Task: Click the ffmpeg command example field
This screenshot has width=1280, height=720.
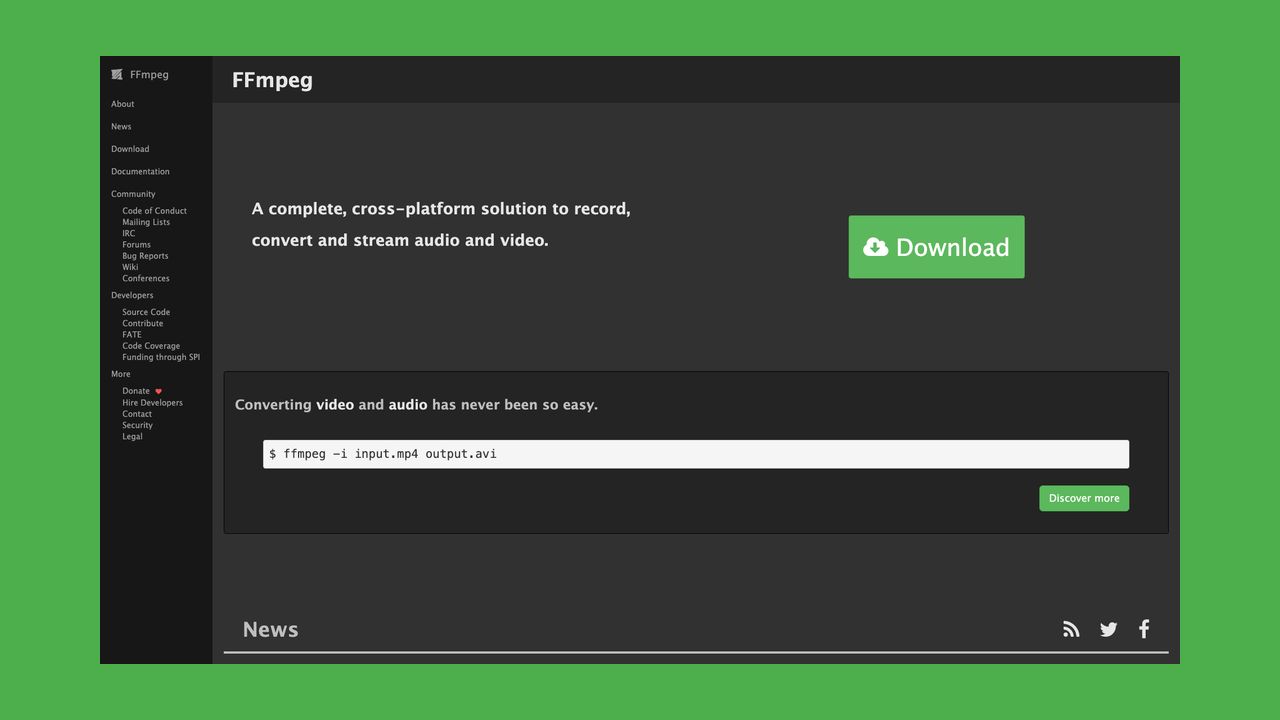Action: 696,454
